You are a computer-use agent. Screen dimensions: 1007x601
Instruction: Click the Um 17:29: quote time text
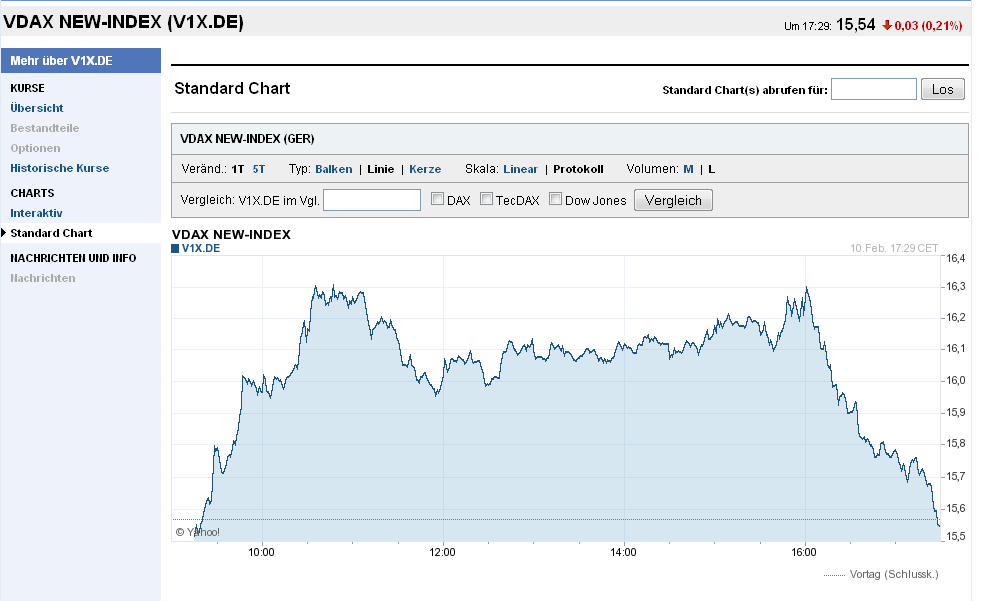point(808,26)
